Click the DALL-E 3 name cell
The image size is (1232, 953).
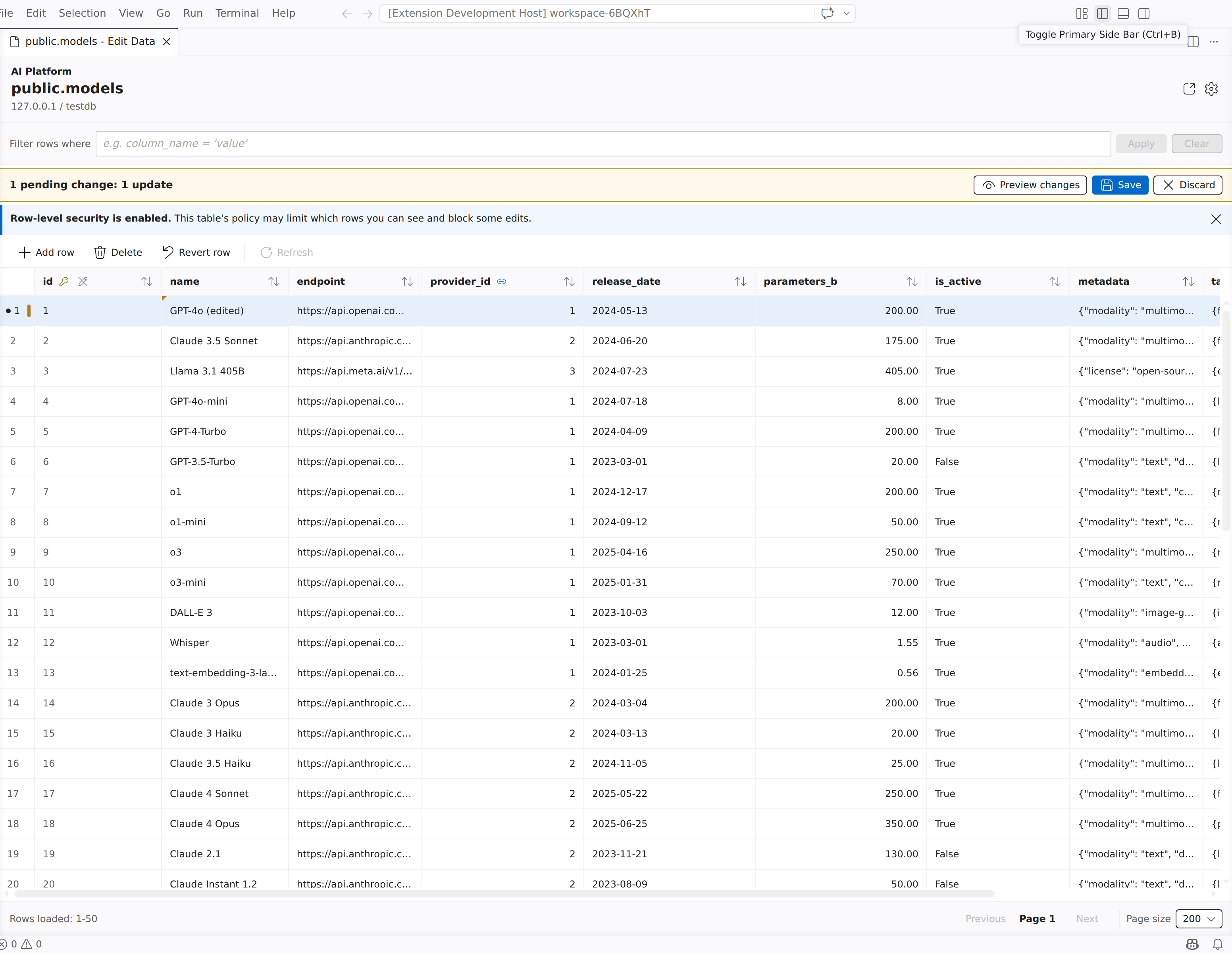click(225, 613)
